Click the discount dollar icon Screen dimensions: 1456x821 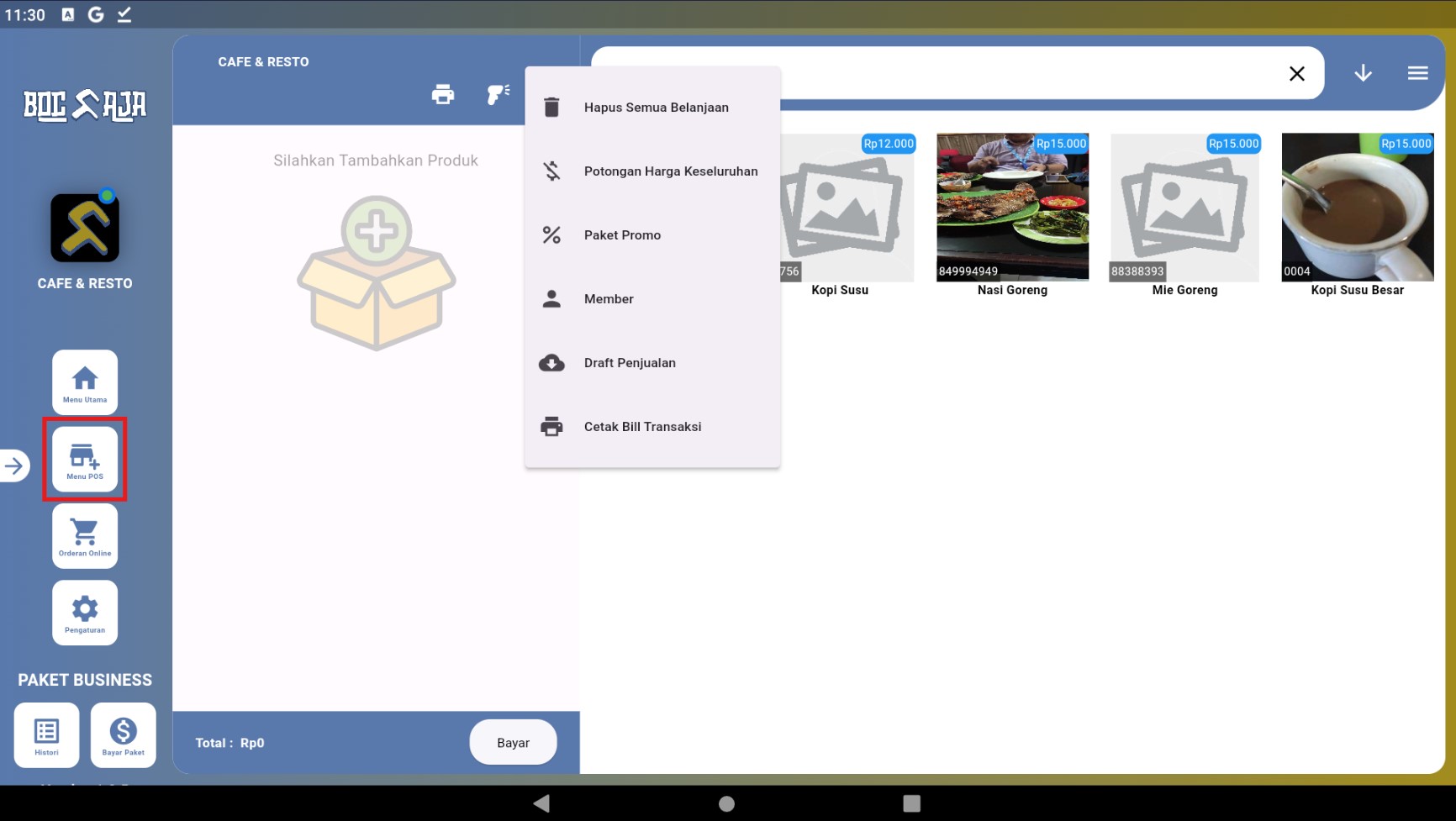pyautogui.click(x=551, y=171)
